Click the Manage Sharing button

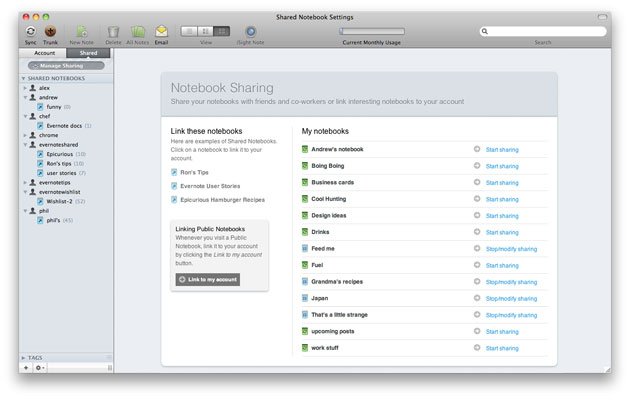[66, 65]
